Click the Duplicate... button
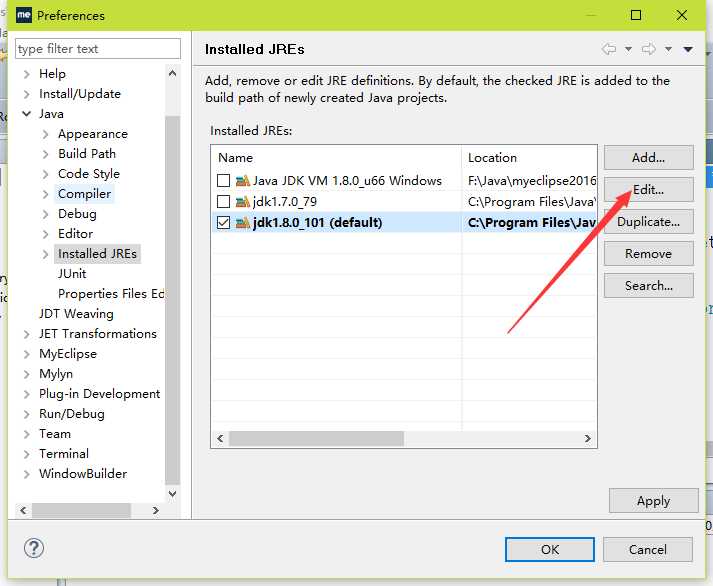 pos(648,222)
